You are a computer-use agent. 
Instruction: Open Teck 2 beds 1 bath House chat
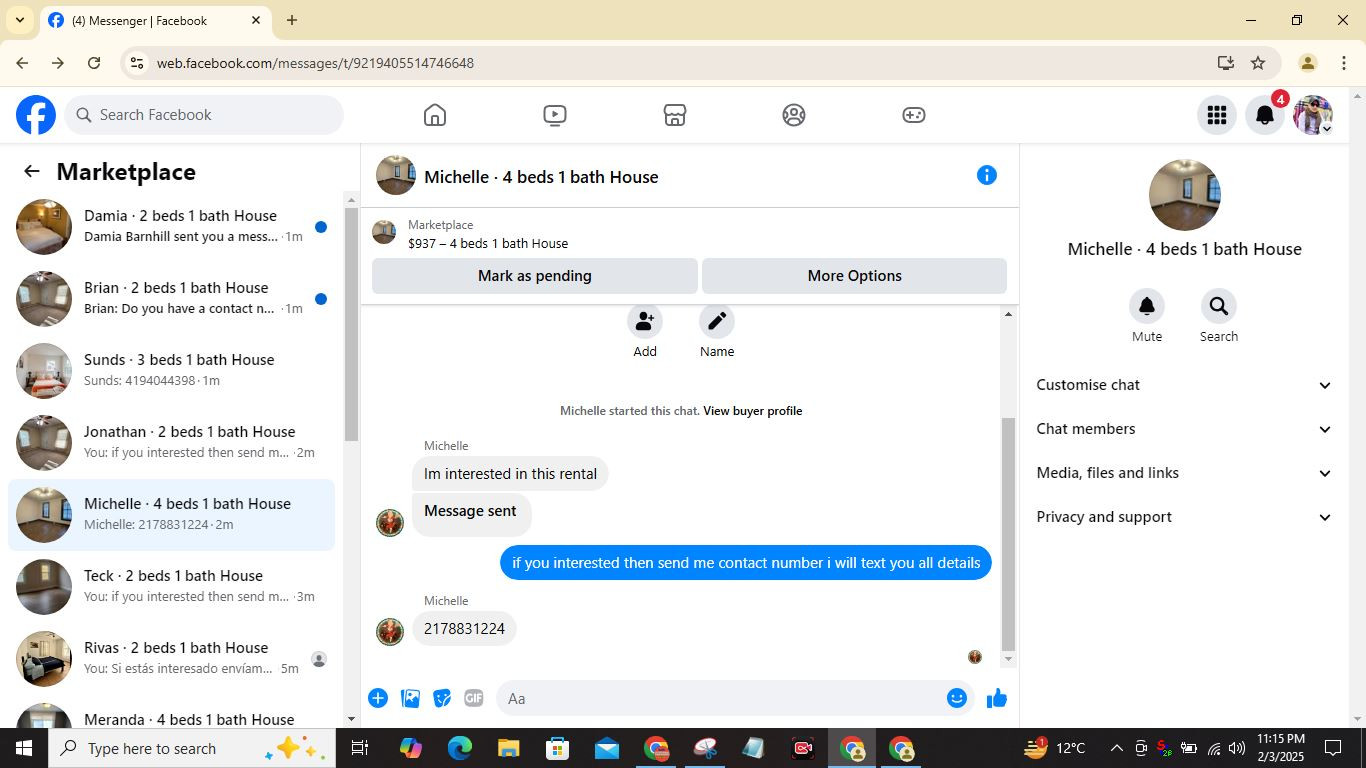[x=172, y=587]
